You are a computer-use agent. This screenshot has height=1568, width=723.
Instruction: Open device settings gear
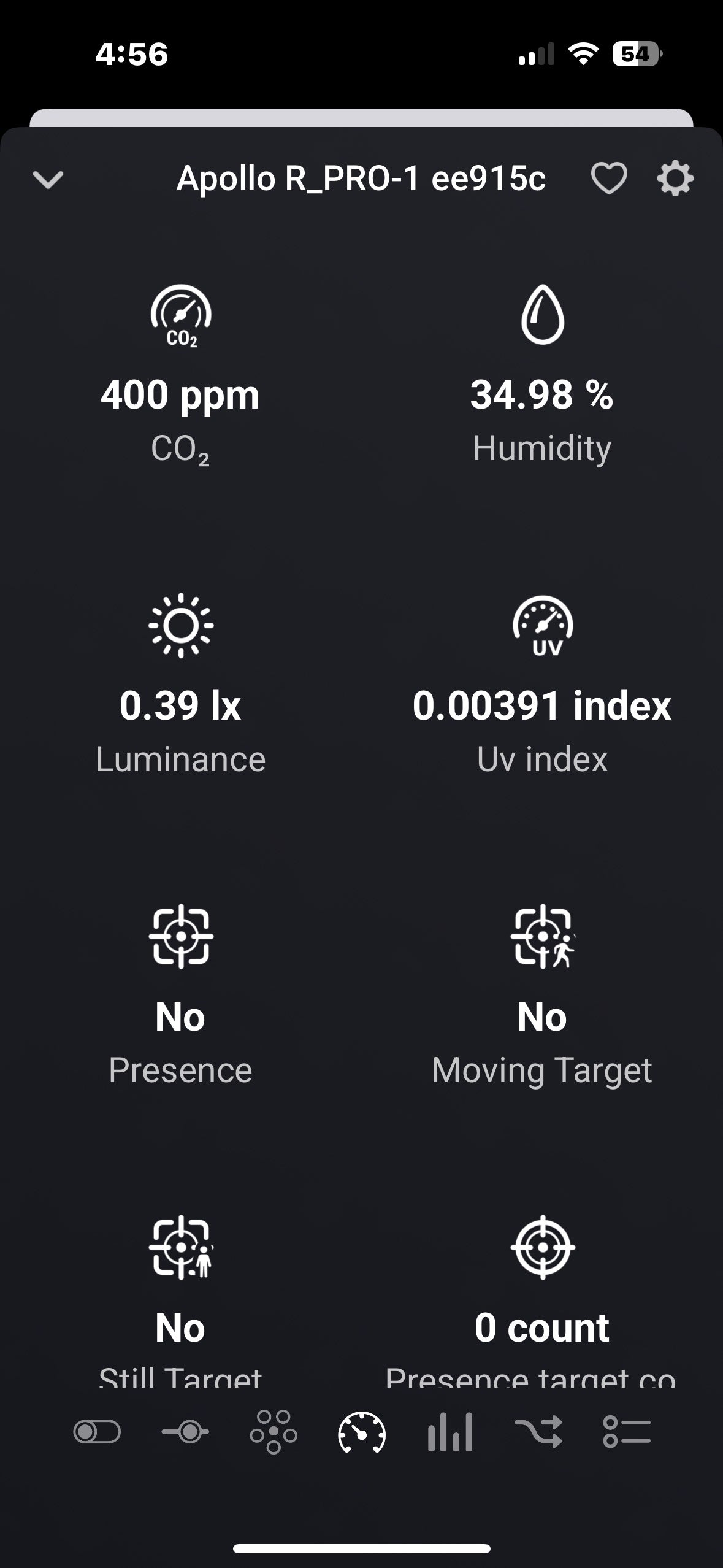[x=675, y=179]
